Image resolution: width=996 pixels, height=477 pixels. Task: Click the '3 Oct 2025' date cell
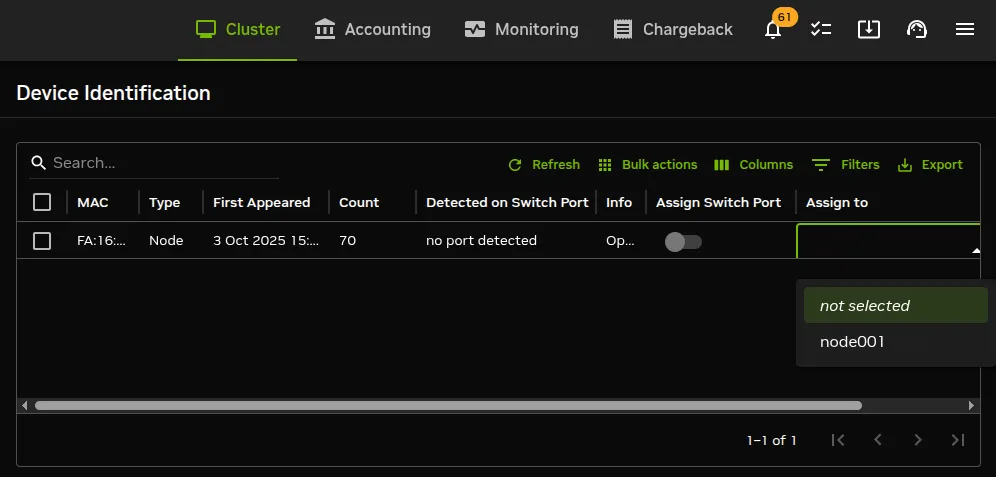pos(266,241)
